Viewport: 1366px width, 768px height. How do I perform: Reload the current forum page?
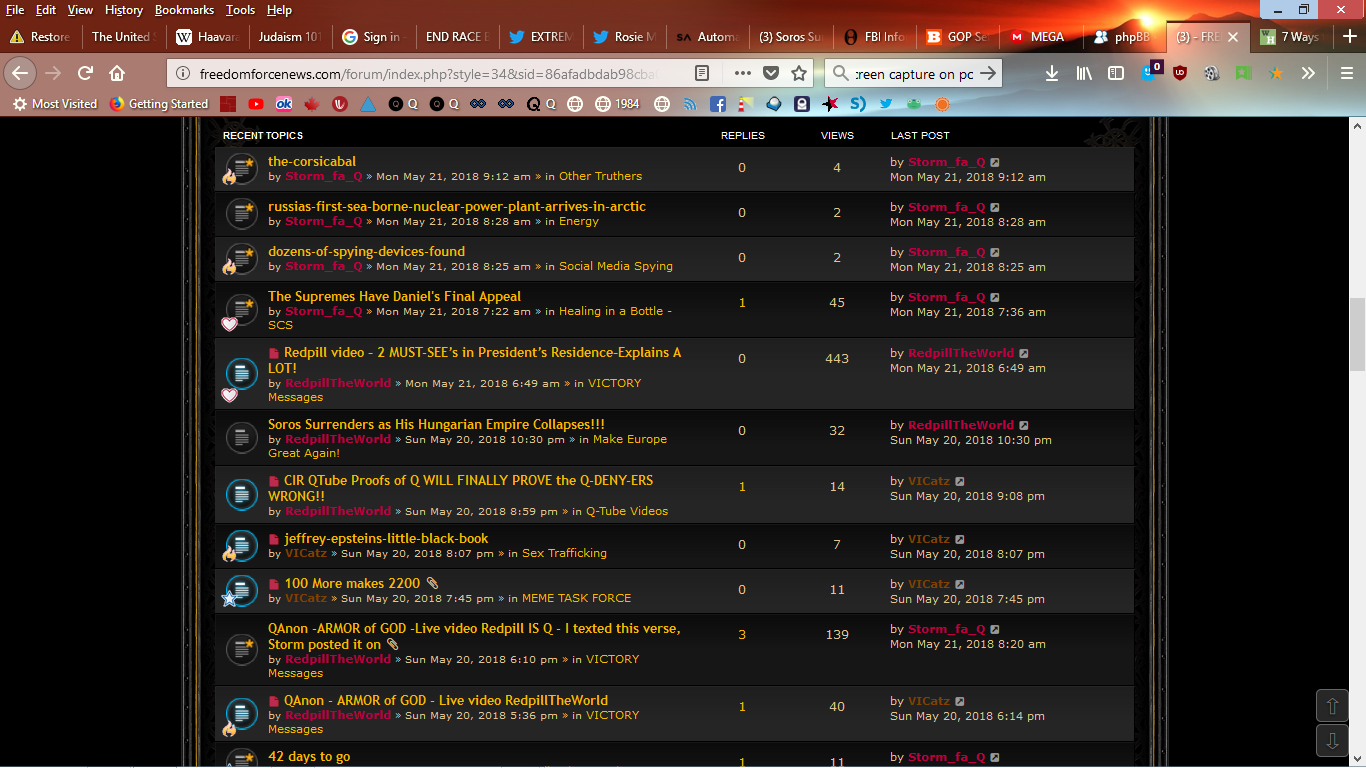(x=85, y=73)
